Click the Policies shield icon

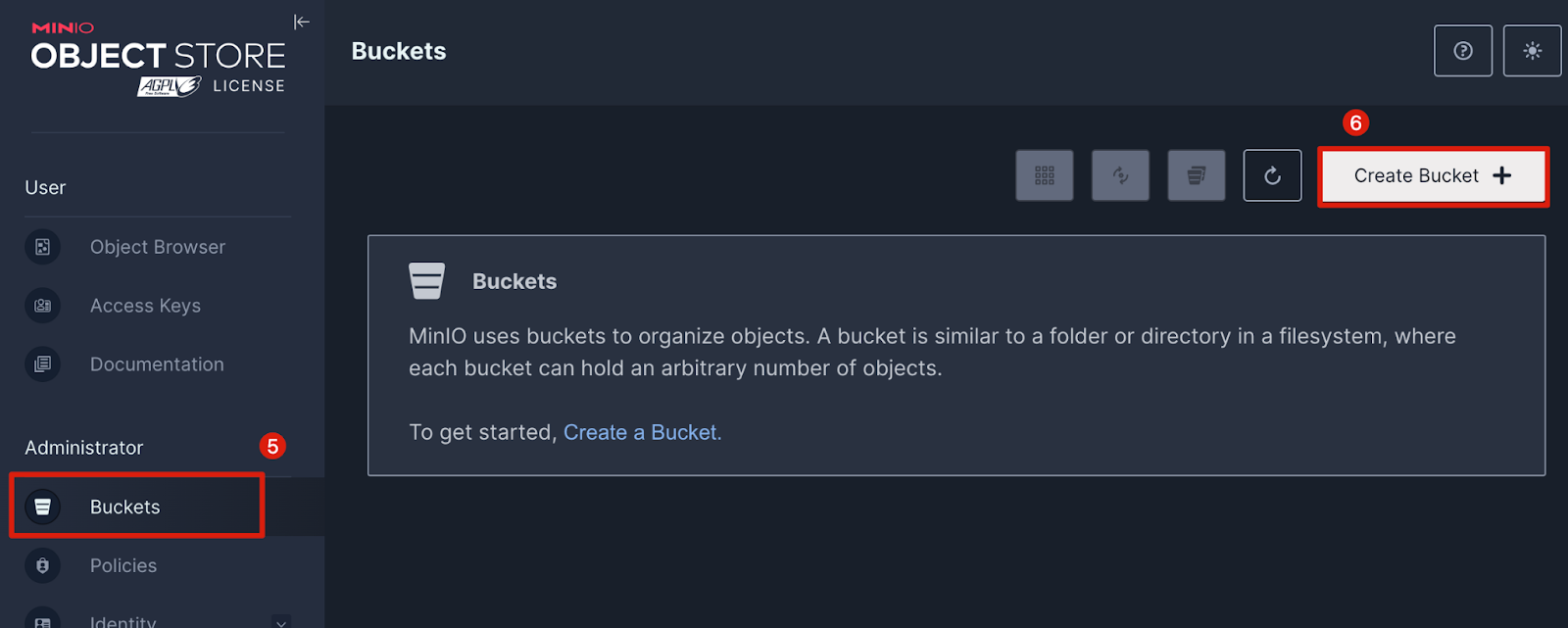[x=43, y=565]
